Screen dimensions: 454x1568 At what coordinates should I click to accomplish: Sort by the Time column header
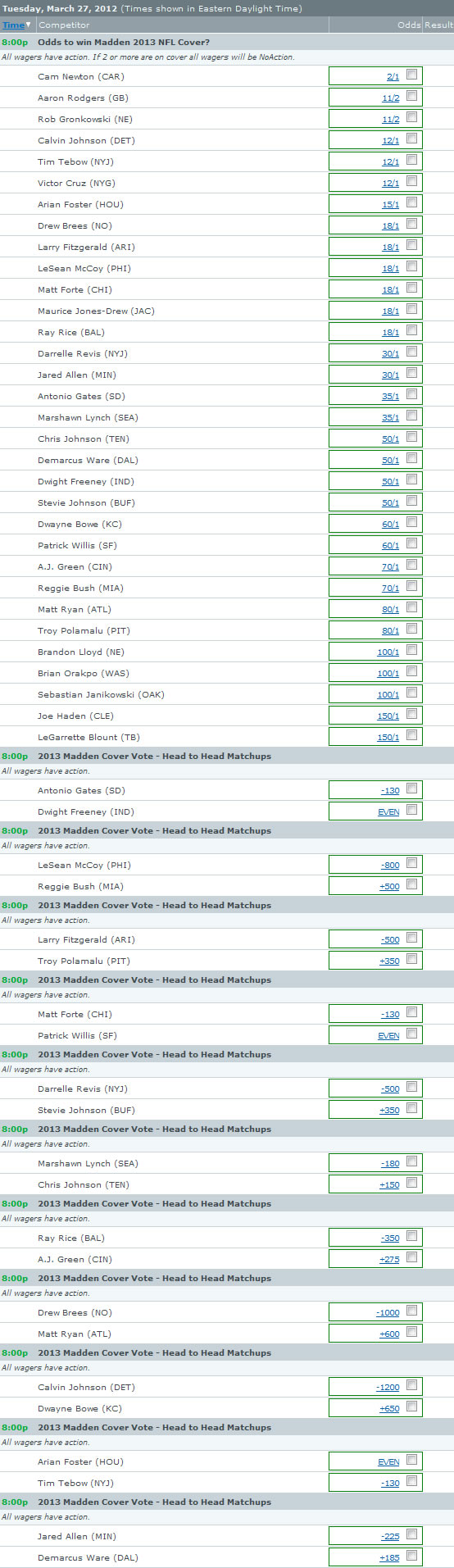point(13,25)
